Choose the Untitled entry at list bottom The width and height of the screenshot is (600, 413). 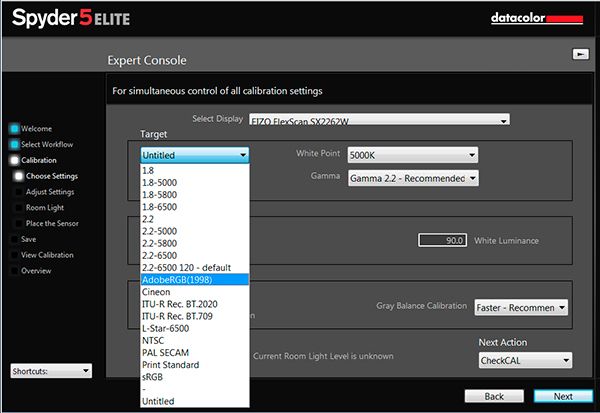click(x=195, y=402)
